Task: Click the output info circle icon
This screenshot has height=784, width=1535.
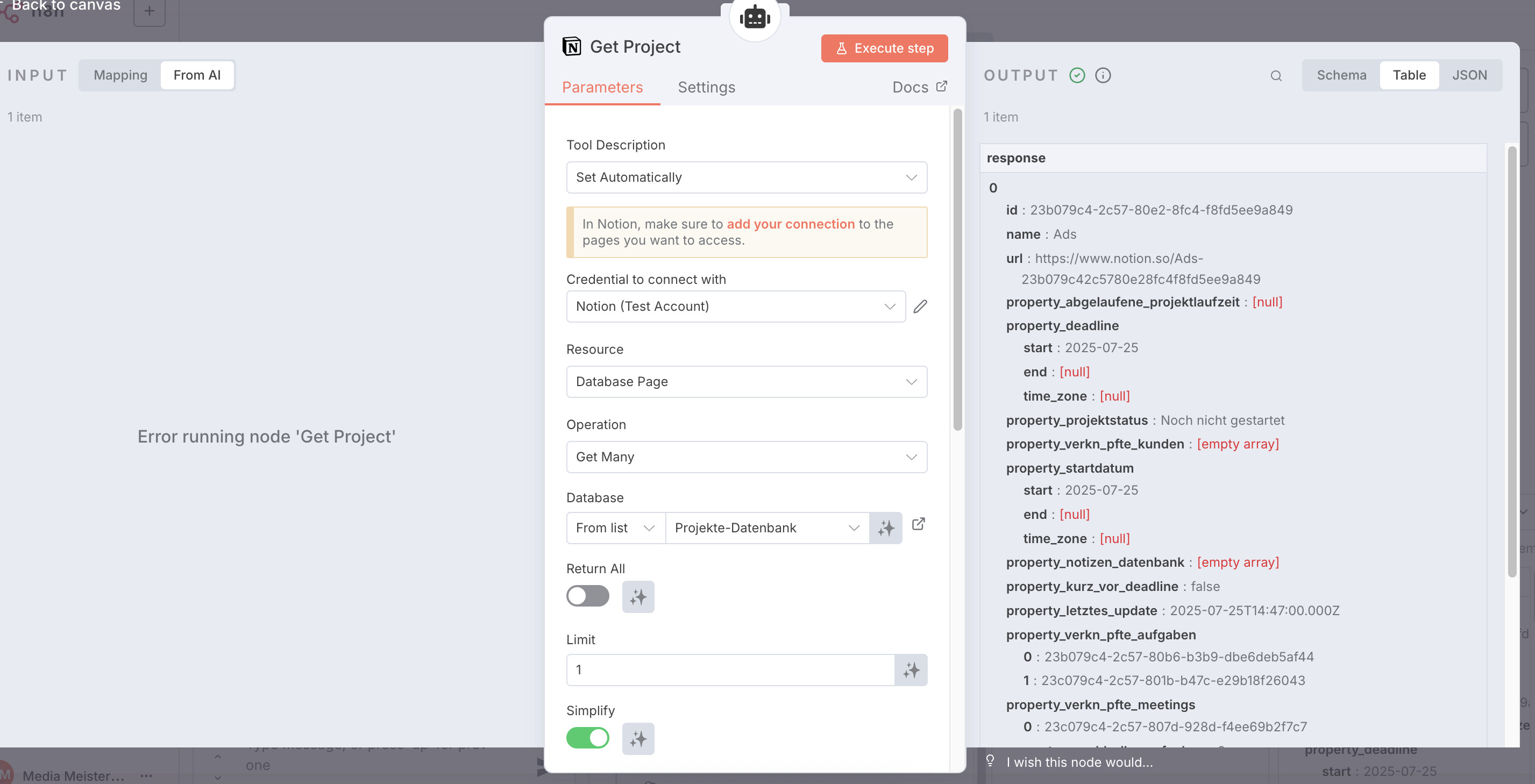Action: tap(1103, 75)
